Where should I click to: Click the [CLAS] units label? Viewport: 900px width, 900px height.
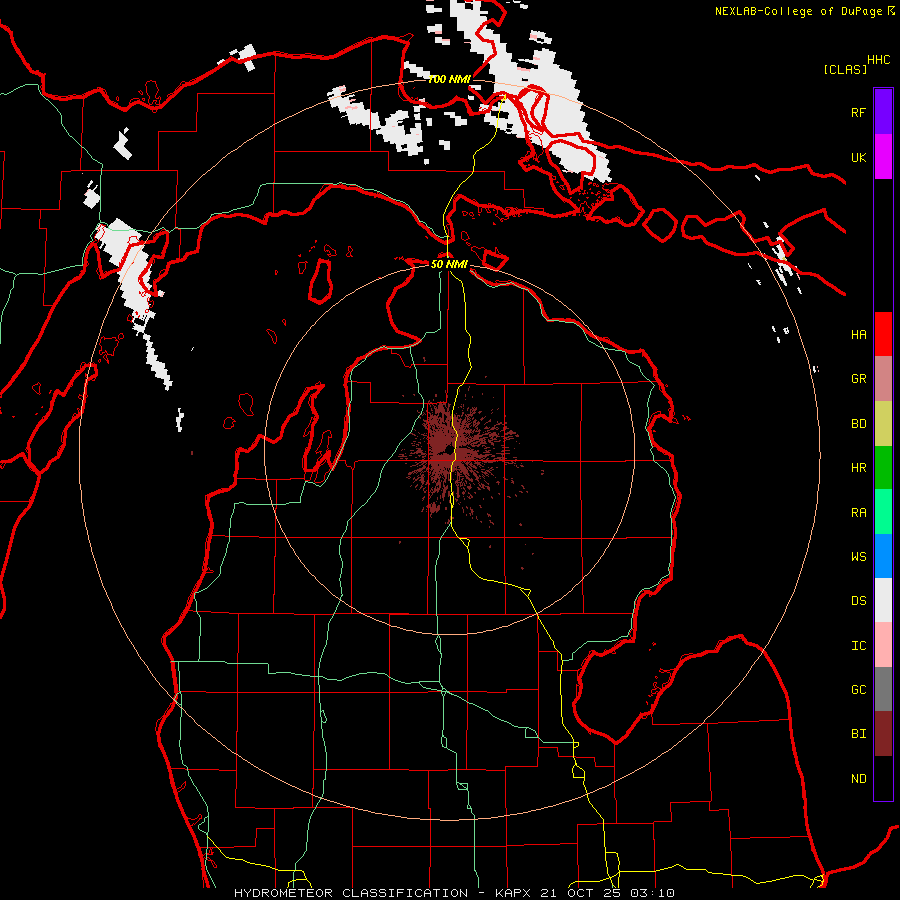click(845, 69)
